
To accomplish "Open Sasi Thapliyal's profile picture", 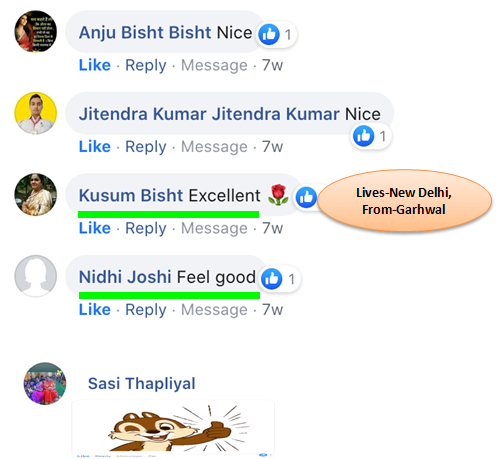I will coord(45,384).
